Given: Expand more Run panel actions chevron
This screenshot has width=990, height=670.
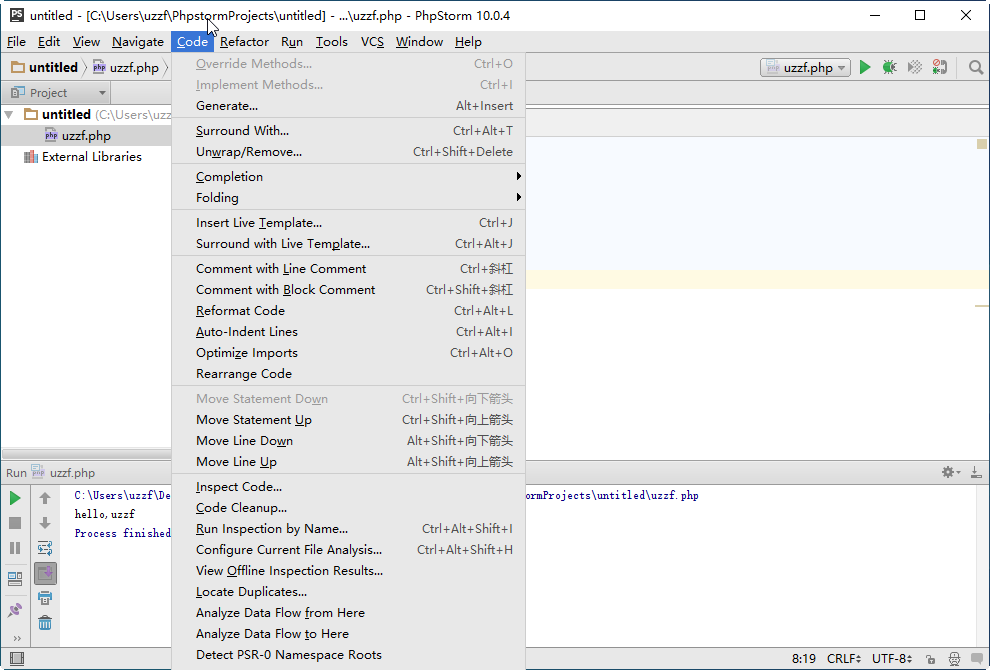Looking at the screenshot, I should click(17, 638).
